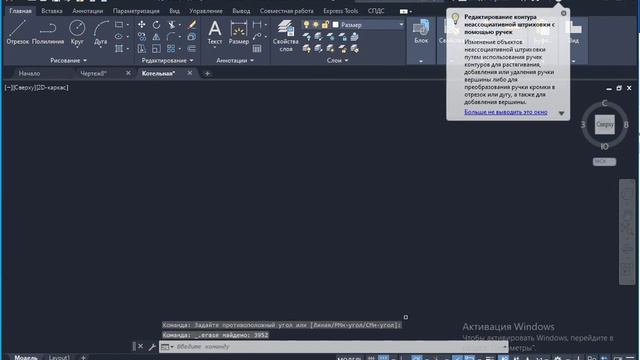Activate the Mirror tool
The image size is (640, 360).
coord(156,37)
